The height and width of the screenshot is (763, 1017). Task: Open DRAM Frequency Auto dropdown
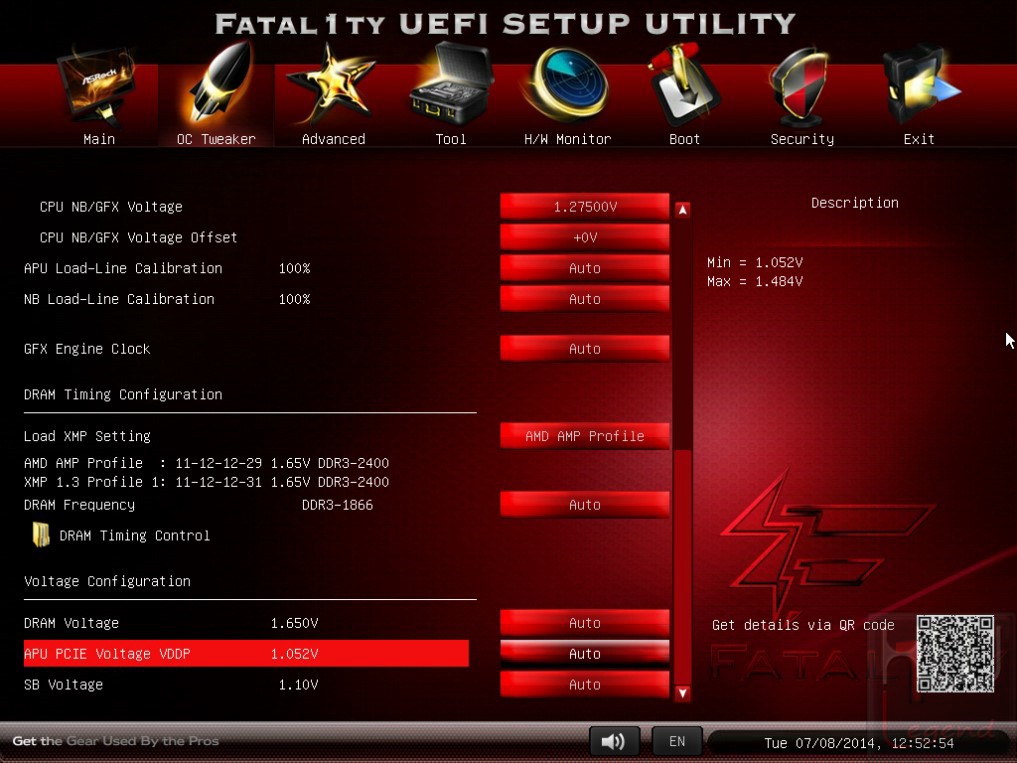[584, 505]
